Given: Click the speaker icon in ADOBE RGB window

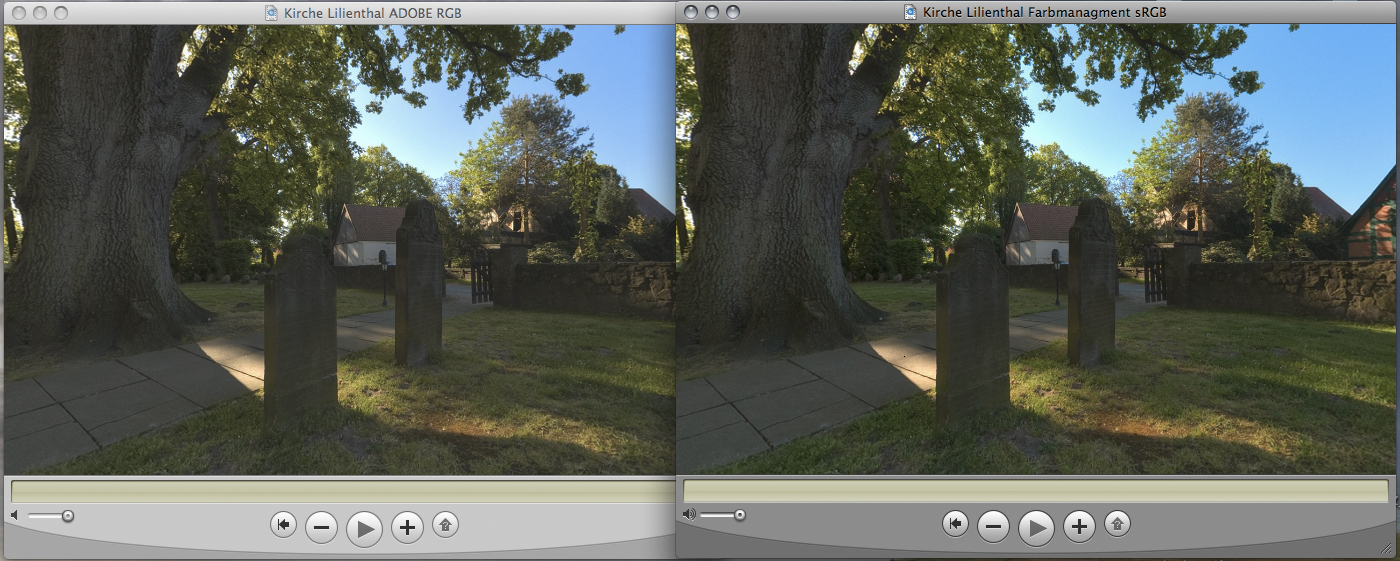Looking at the screenshot, I should click(x=14, y=516).
